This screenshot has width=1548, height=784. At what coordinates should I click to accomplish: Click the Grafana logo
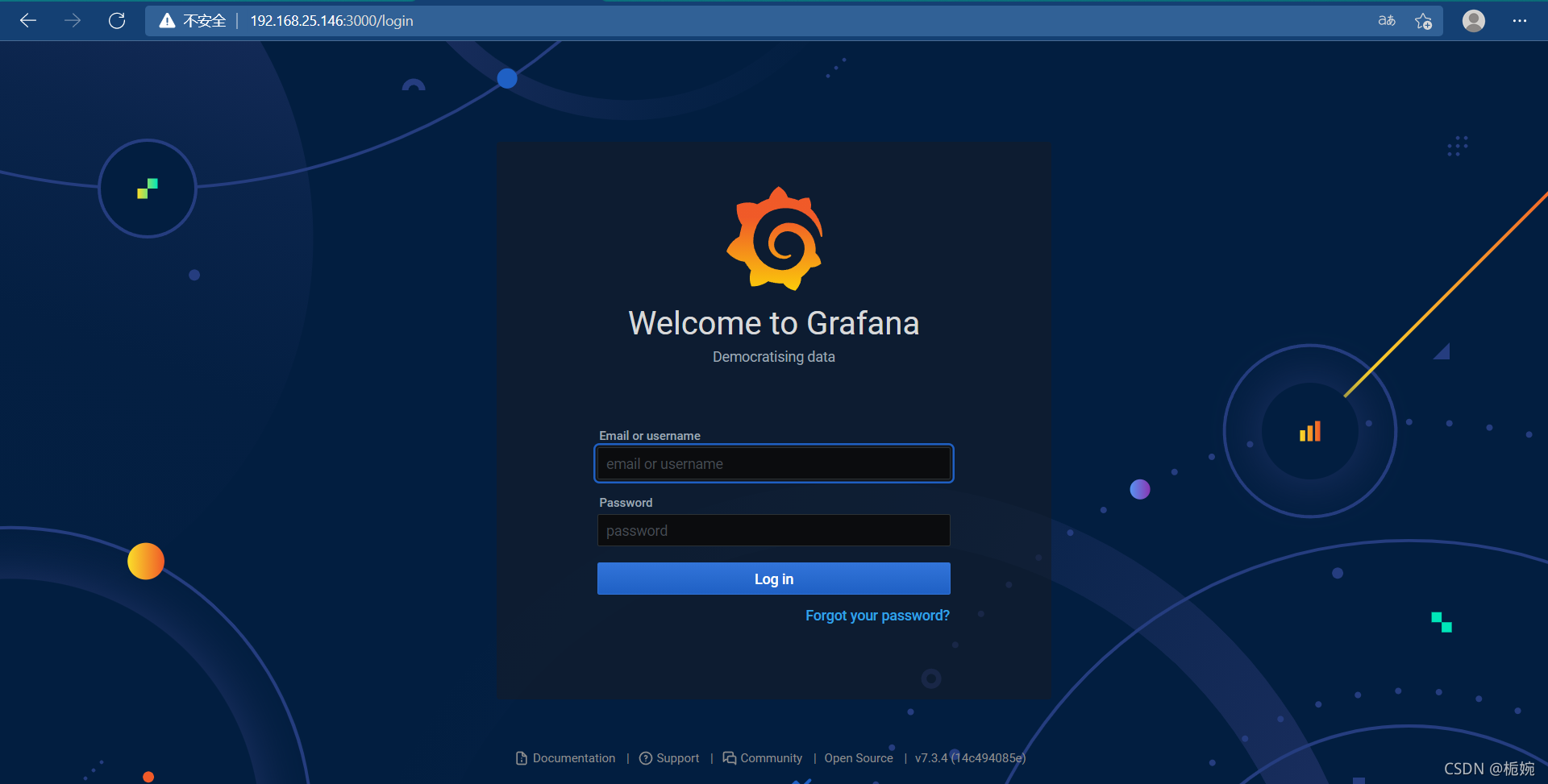pos(775,239)
